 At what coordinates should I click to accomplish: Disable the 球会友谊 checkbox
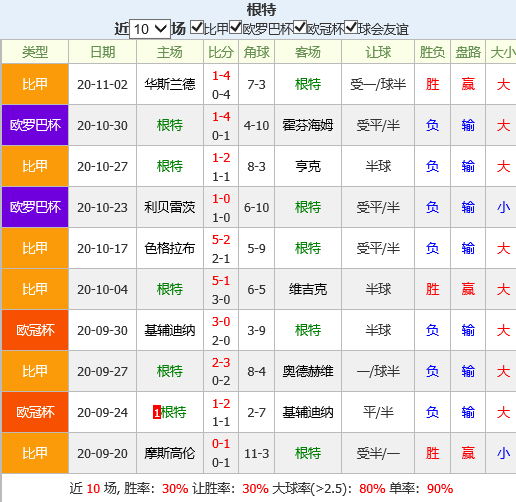pyautogui.click(x=351, y=27)
